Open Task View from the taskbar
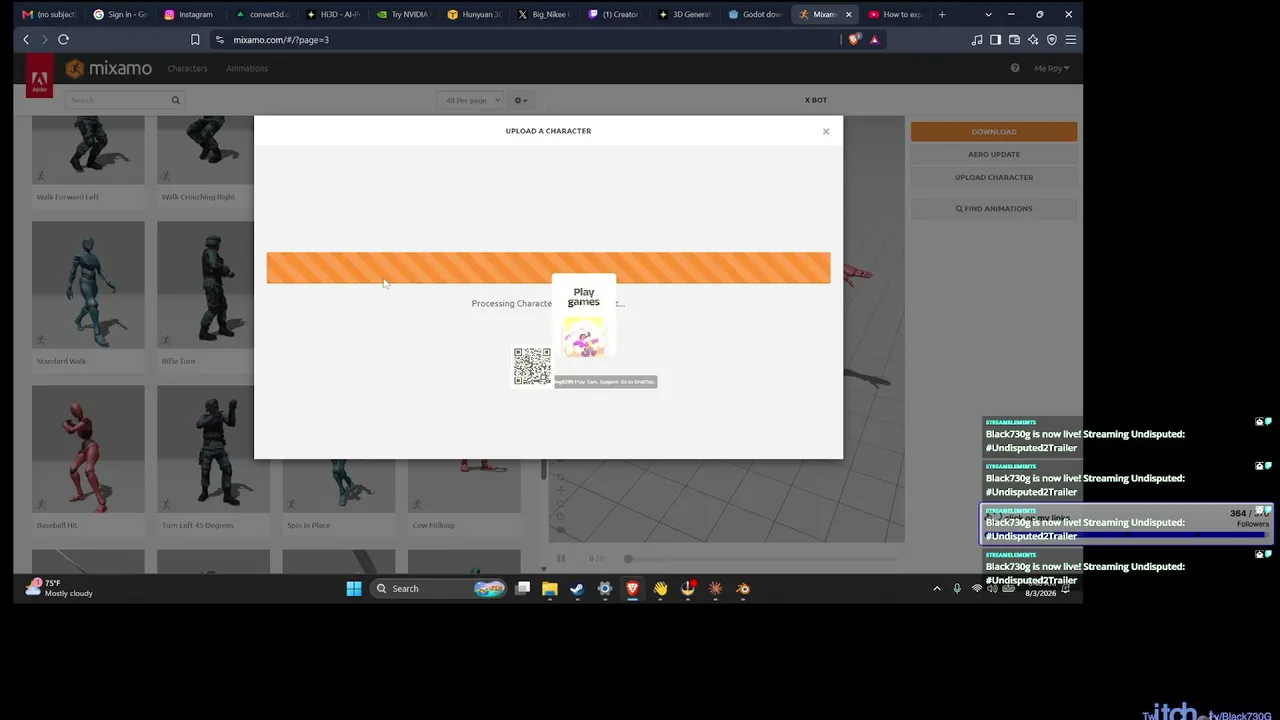1280x720 pixels. (522, 589)
